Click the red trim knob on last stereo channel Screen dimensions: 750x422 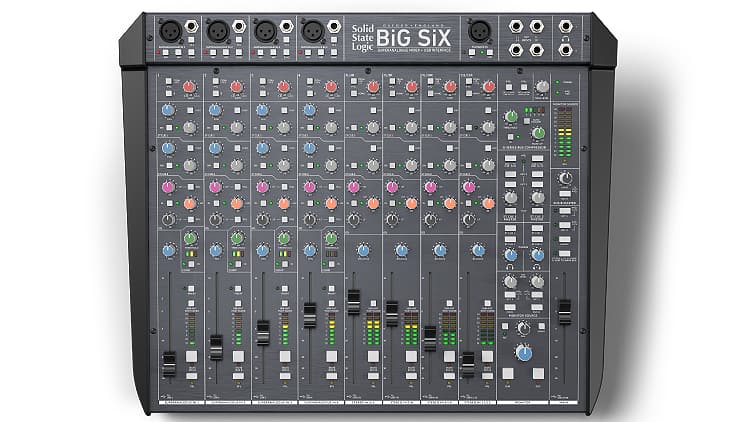(488, 87)
